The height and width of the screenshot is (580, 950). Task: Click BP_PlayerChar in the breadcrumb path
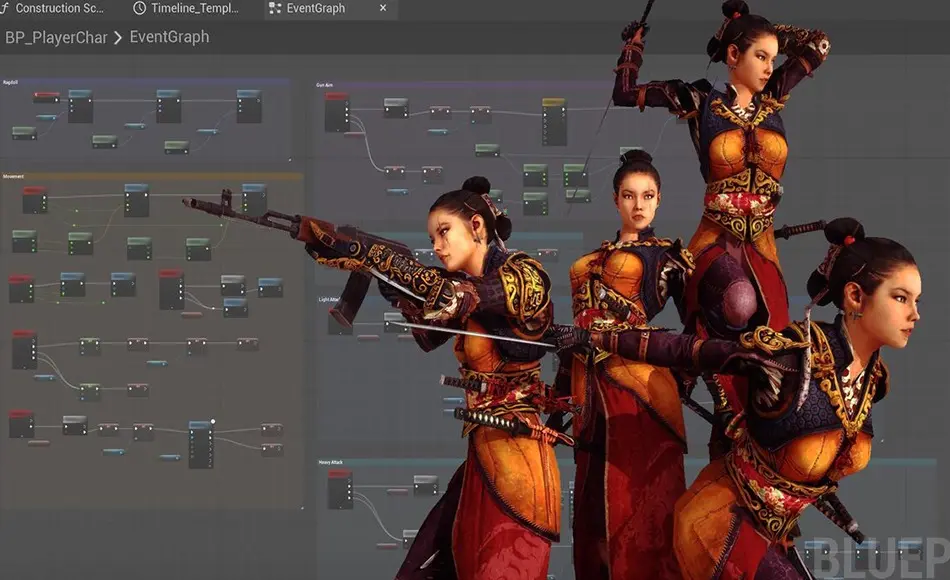tap(57, 36)
